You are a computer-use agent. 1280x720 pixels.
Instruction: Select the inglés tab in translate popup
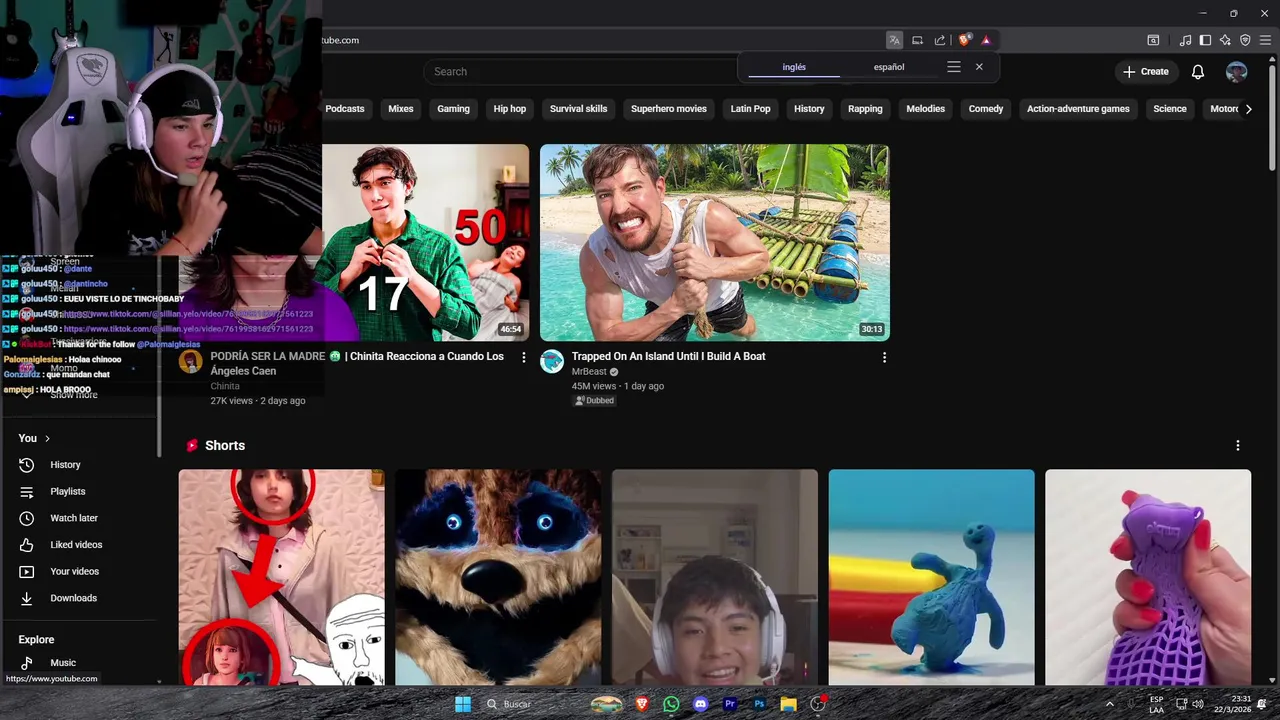[794, 67]
